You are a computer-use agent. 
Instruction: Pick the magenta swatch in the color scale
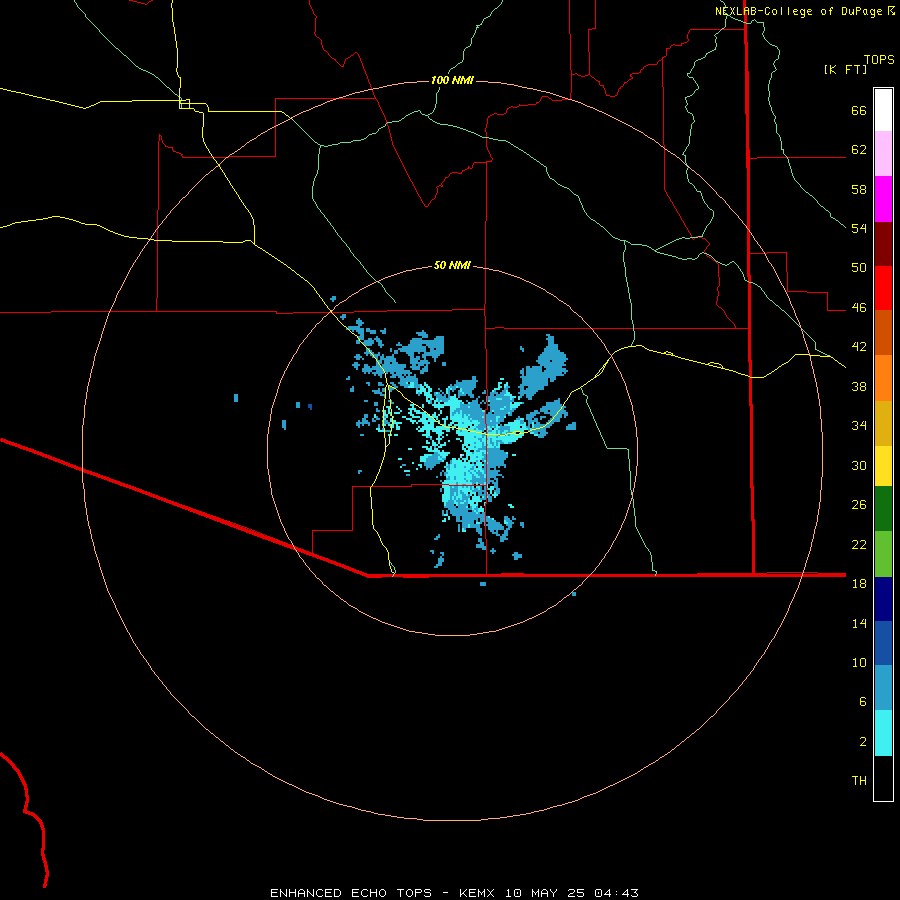(883, 199)
